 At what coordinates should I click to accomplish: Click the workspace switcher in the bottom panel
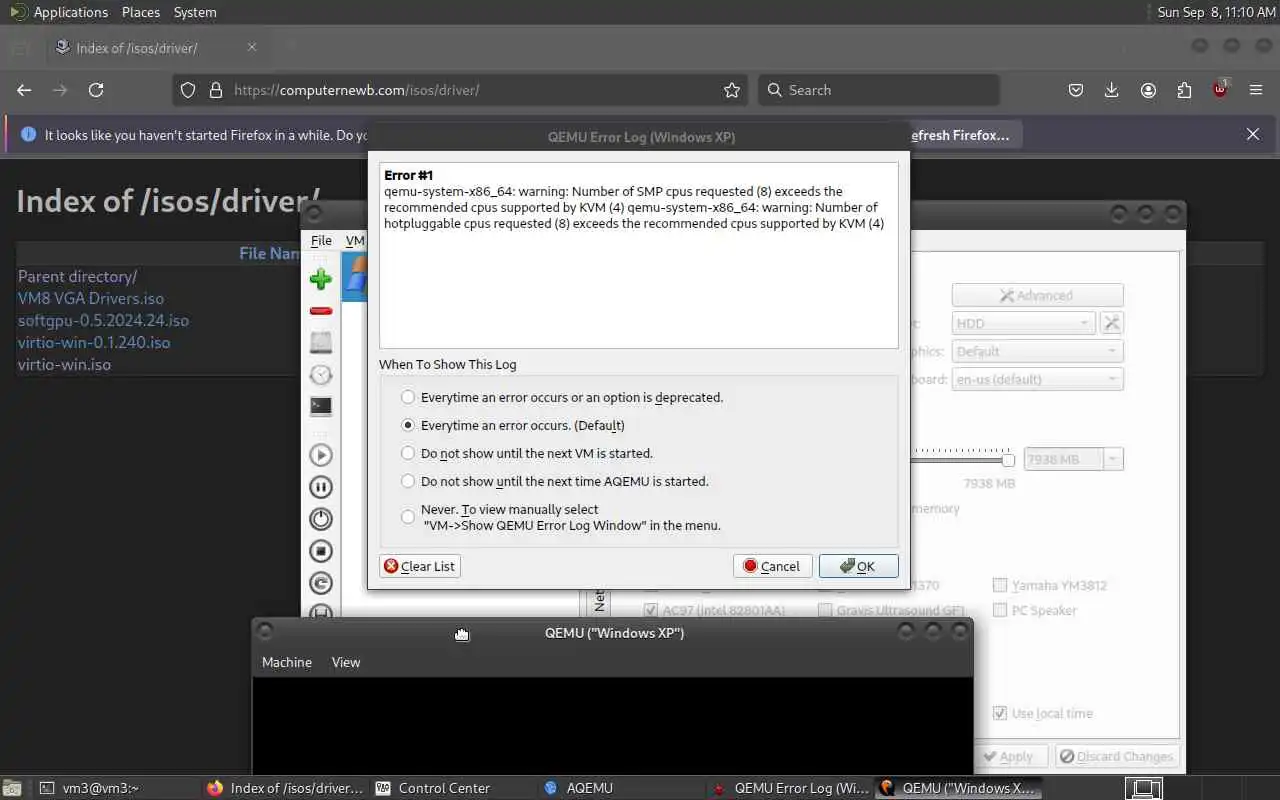(x=1145, y=788)
